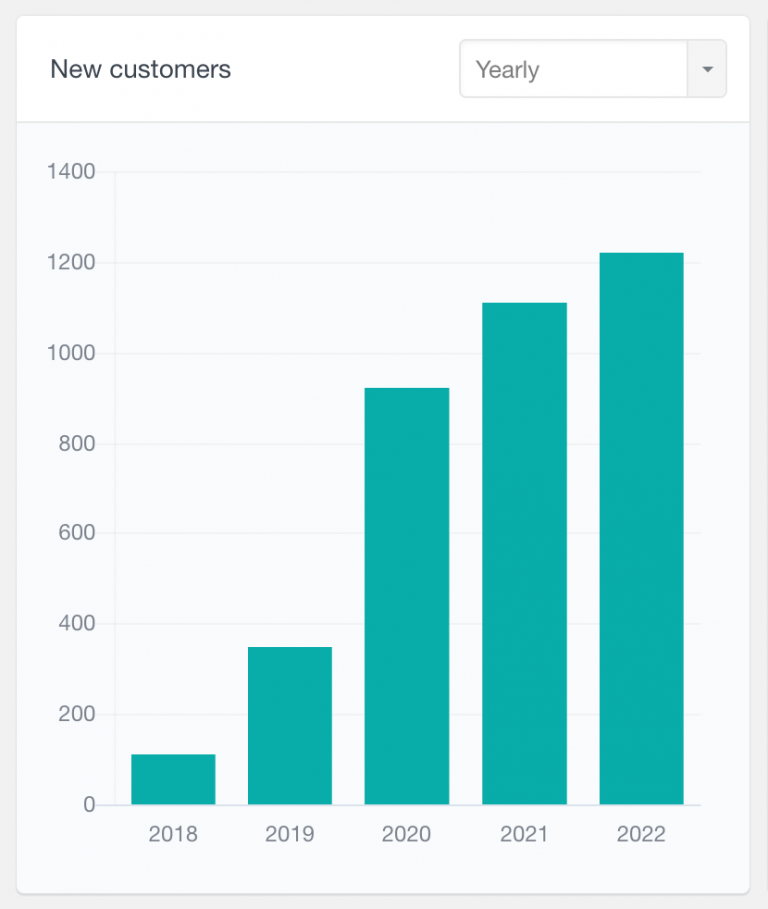Select the 2018 bar in chart
Screen dimensions: 768x909
[x=173, y=779]
